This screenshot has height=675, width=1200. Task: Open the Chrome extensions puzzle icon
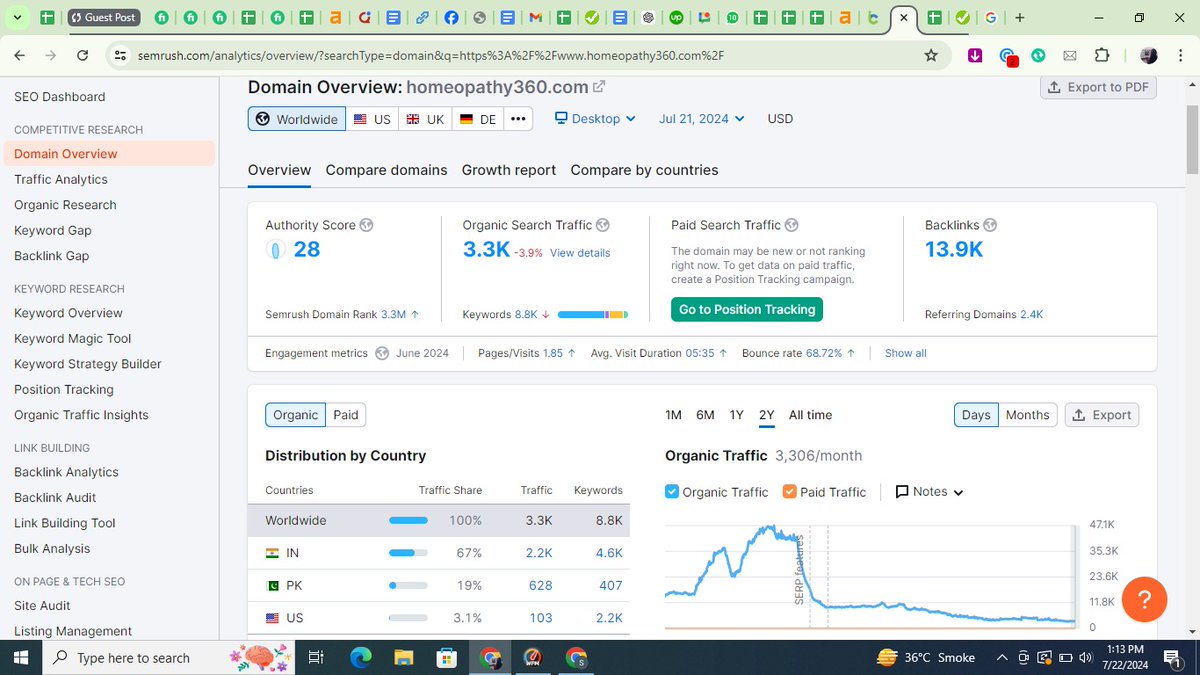1102,56
